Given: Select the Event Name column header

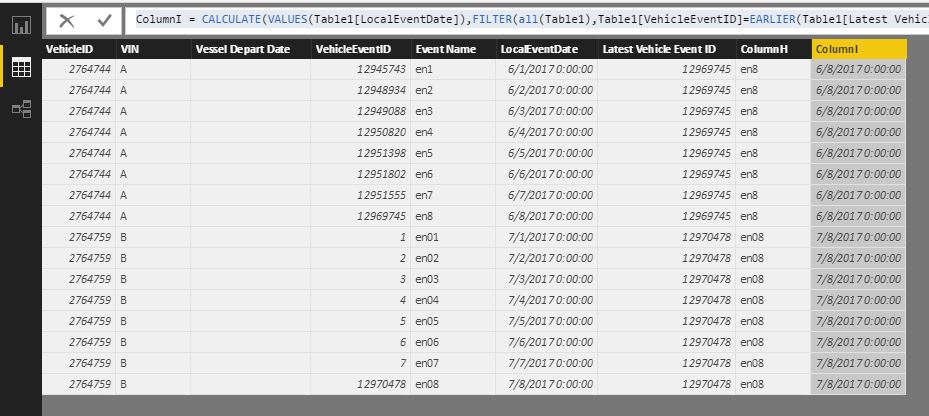Looking at the screenshot, I should (x=453, y=49).
